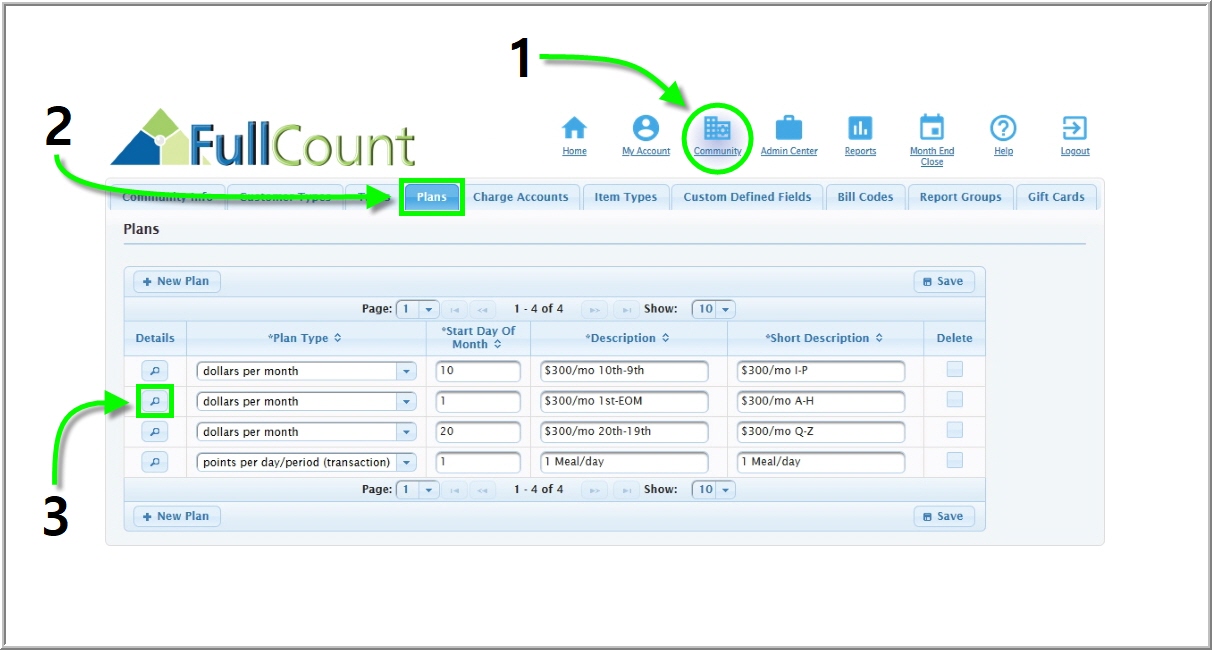Click Description field of $300/mo 1st-EOM
This screenshot has width=1212, height=650.
(x=623, y=401)
